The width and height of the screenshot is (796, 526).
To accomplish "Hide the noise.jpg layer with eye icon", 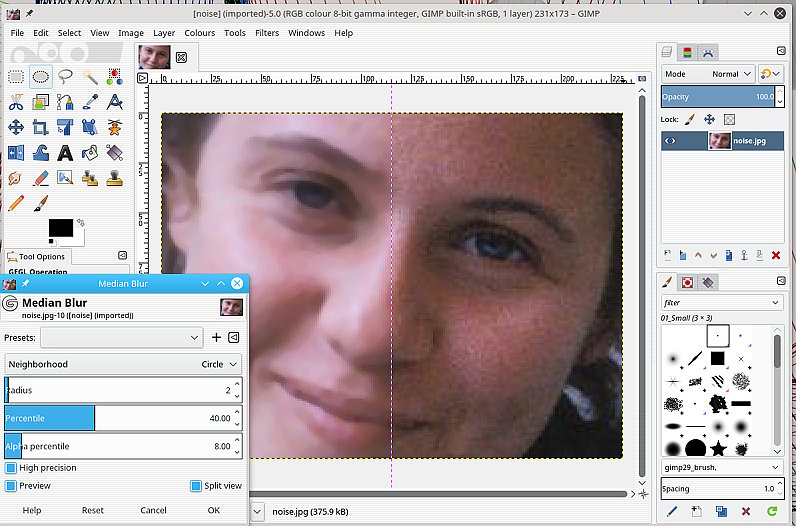I will pyautogui.click(x=671, y=141).
